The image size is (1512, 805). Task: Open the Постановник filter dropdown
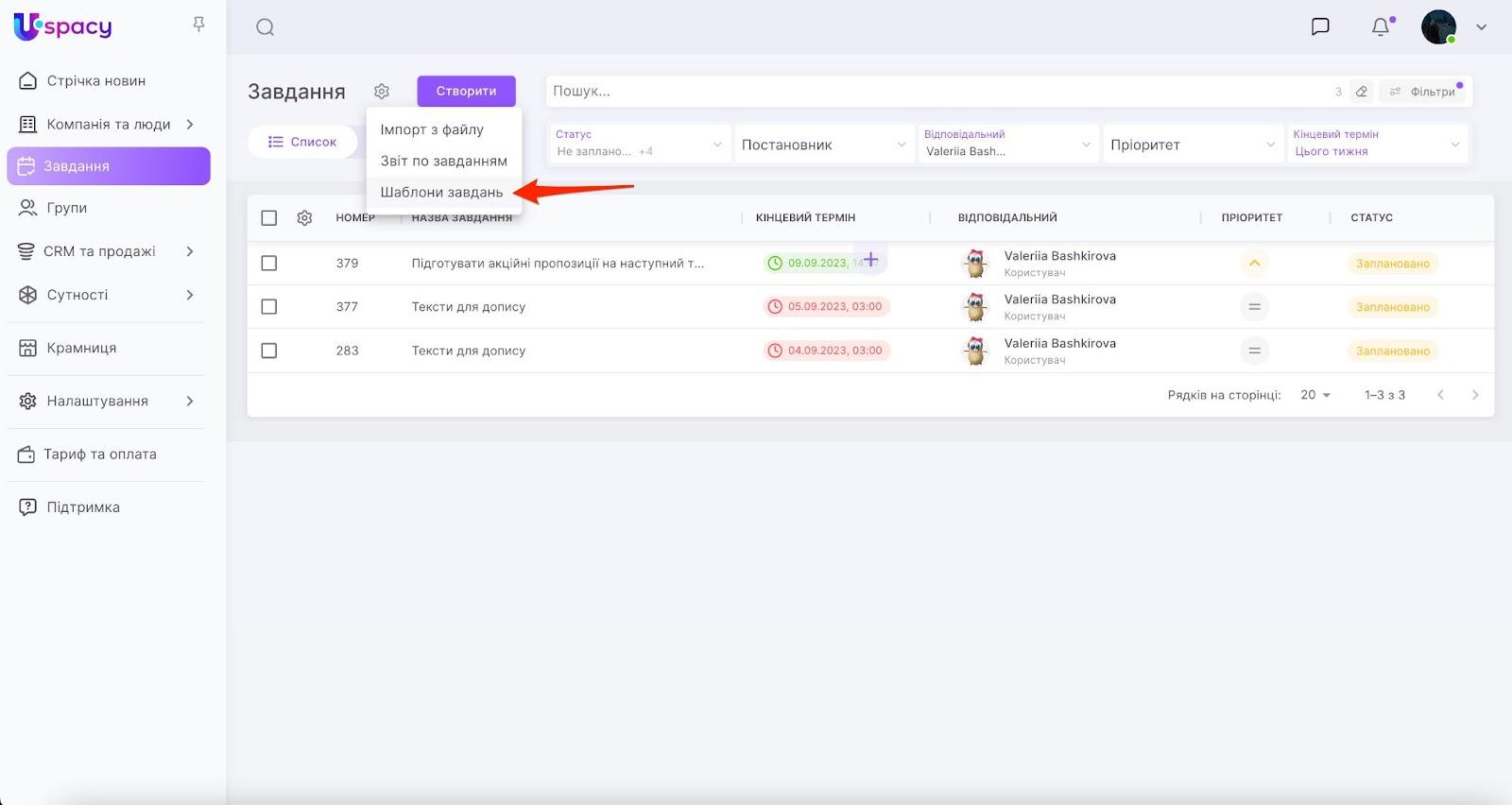823,145
